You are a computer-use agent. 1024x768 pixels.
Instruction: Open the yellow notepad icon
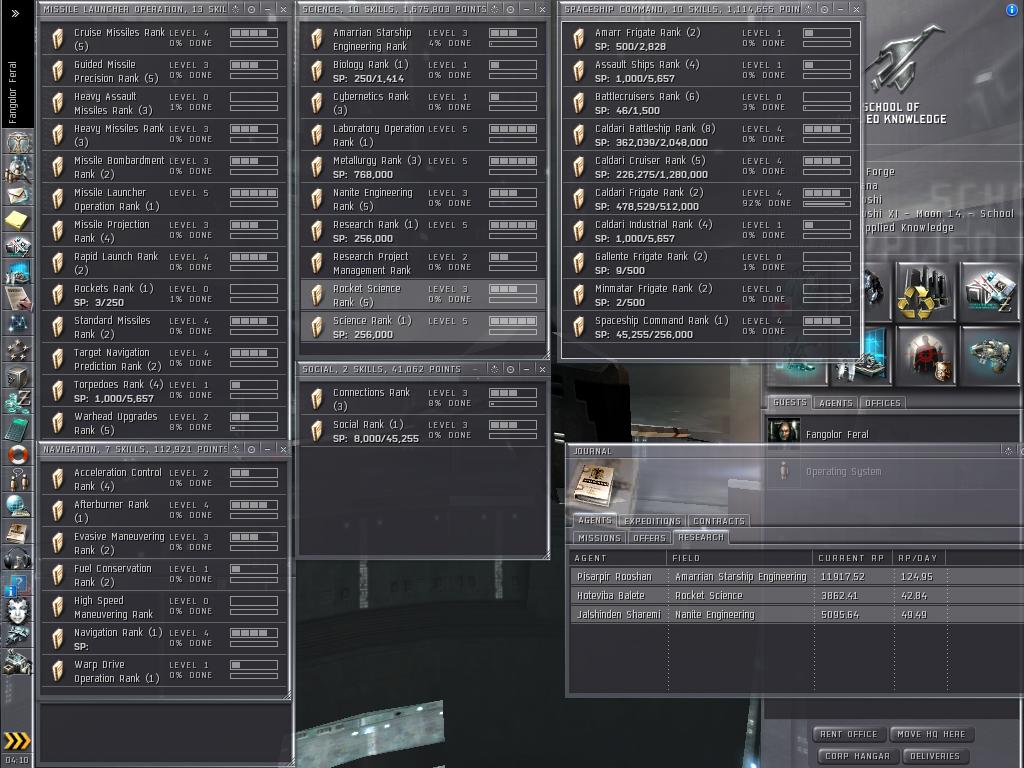18,221
